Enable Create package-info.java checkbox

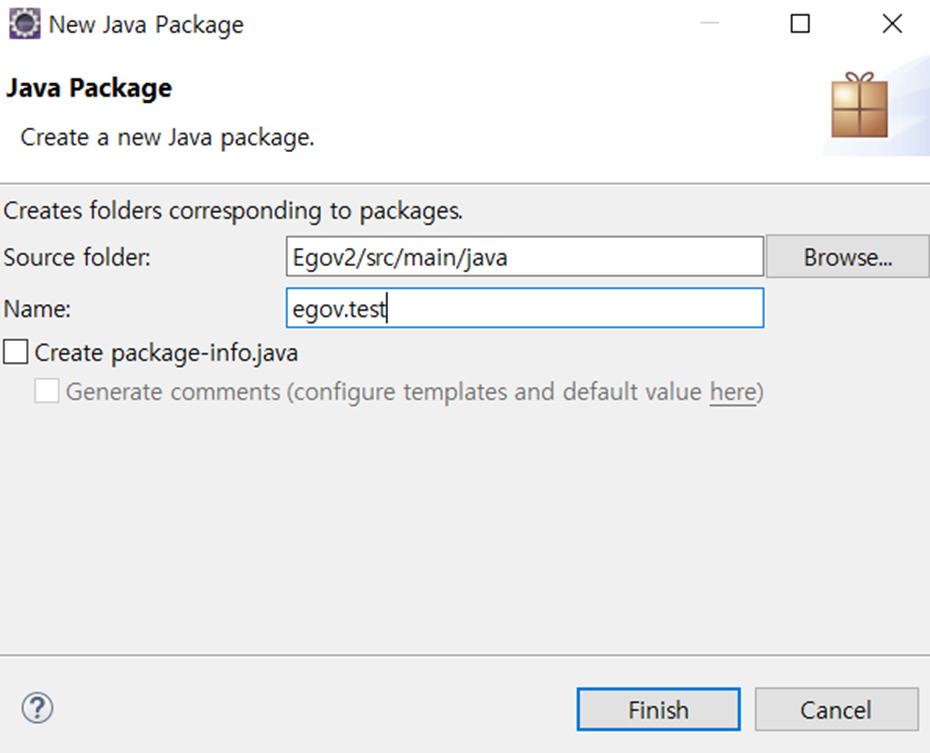point(16,352)
